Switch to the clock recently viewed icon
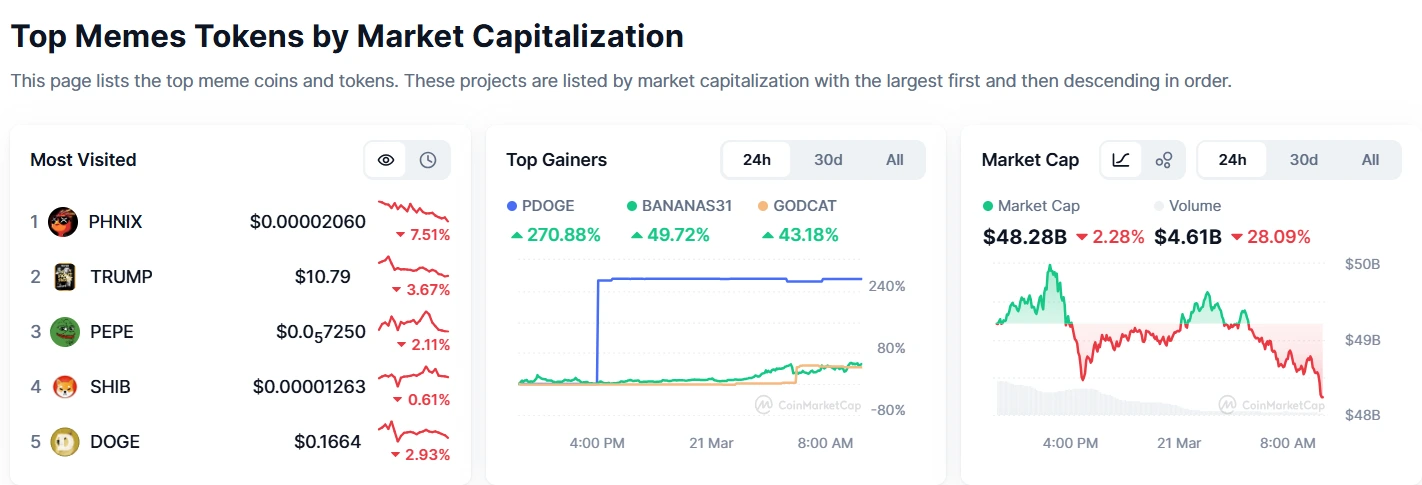1422x485 pixels. pyautogui.click(x=428, y=160)
